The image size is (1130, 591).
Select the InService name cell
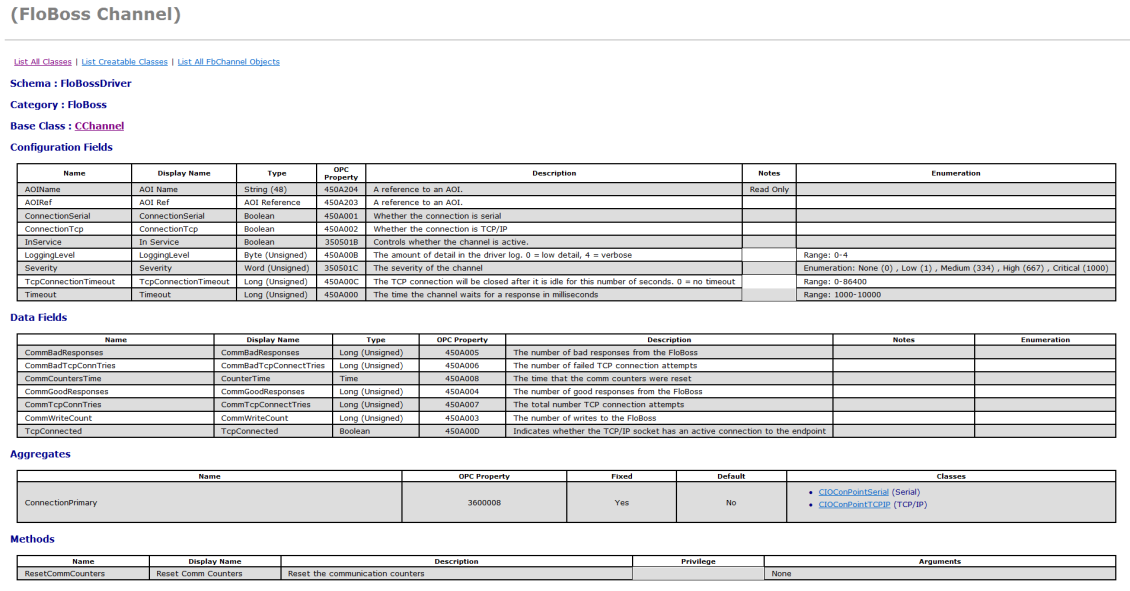[74, 242]
